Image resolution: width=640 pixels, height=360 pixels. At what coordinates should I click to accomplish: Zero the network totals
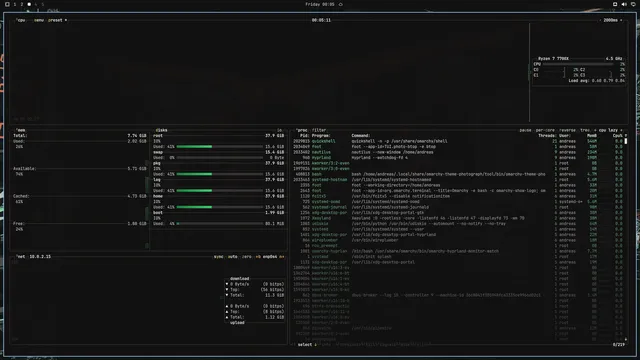click(247, 257)
